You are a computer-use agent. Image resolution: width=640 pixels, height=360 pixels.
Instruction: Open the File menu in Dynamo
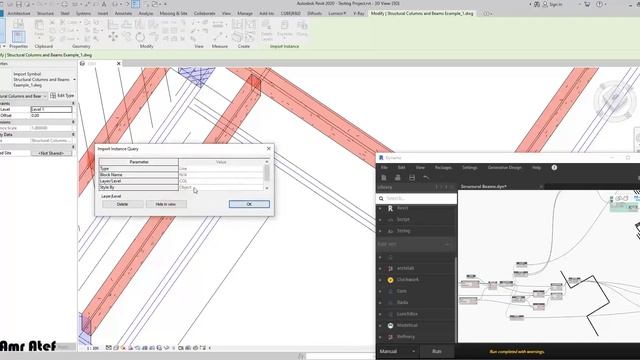point(384,168)
